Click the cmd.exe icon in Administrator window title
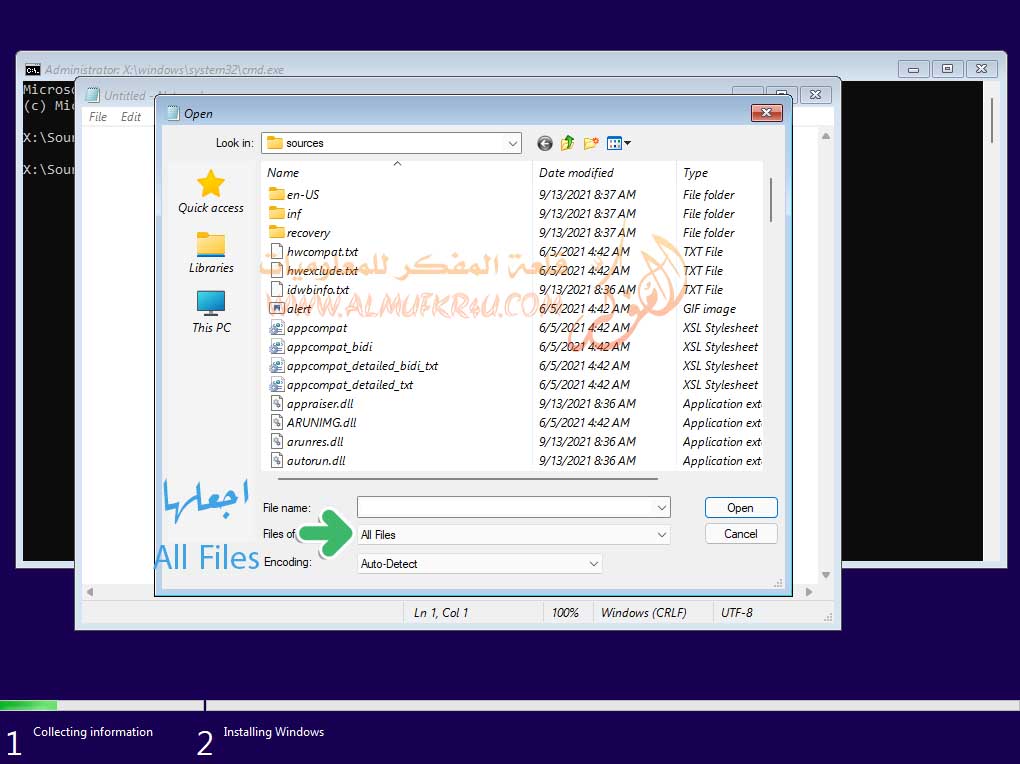The width and height of the screenshot is (1020, 764). point(33,70)
